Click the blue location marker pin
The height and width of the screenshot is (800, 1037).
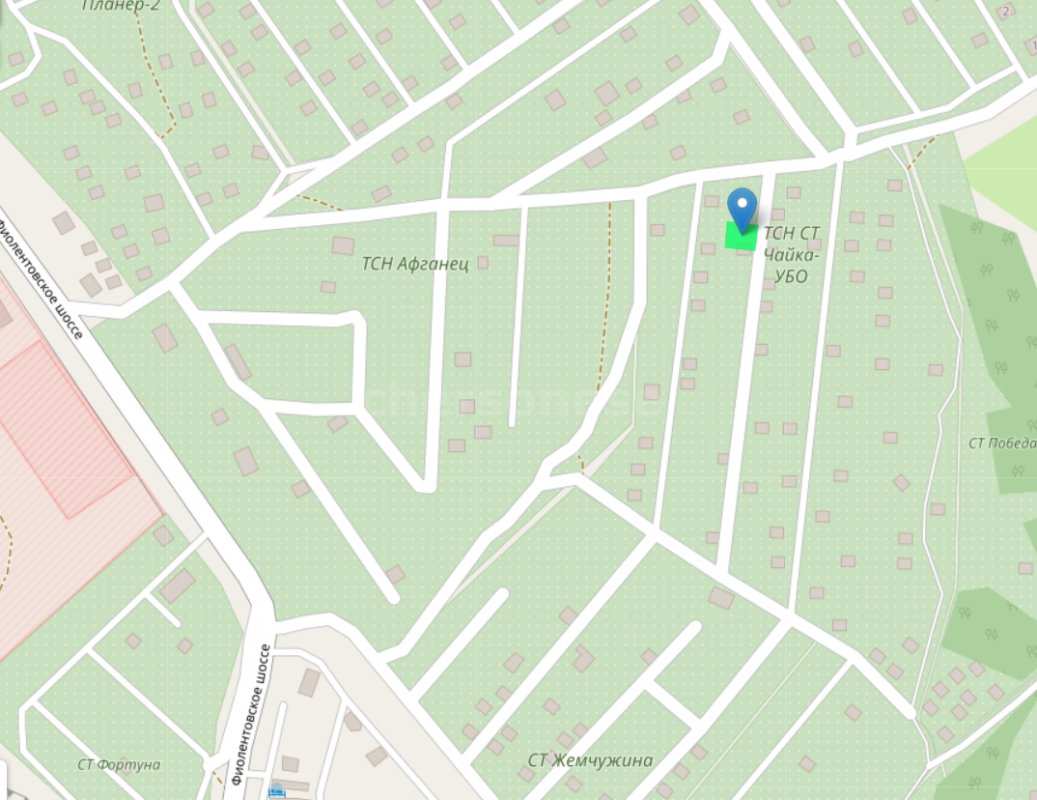(742, 209)
